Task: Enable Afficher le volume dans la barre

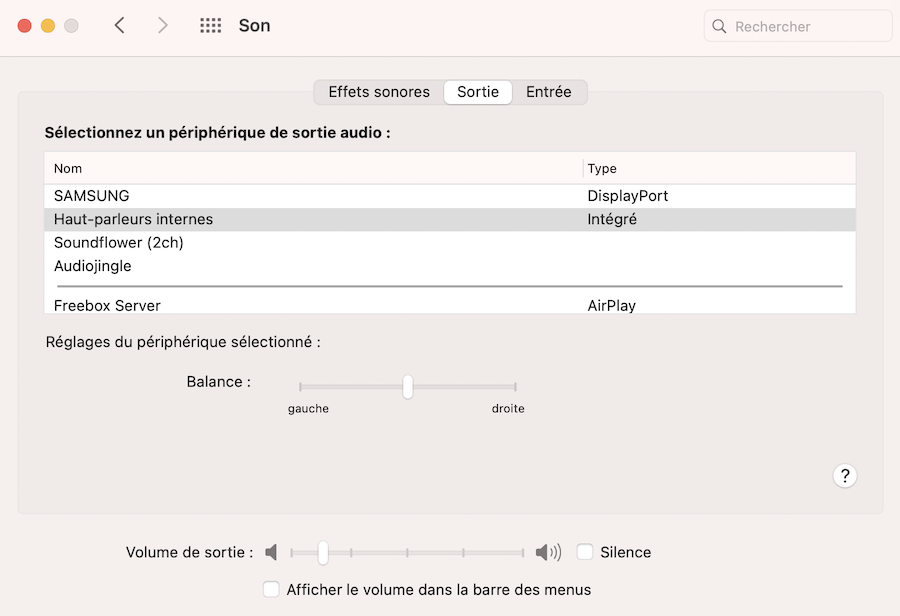Action: tap(271, 589)
